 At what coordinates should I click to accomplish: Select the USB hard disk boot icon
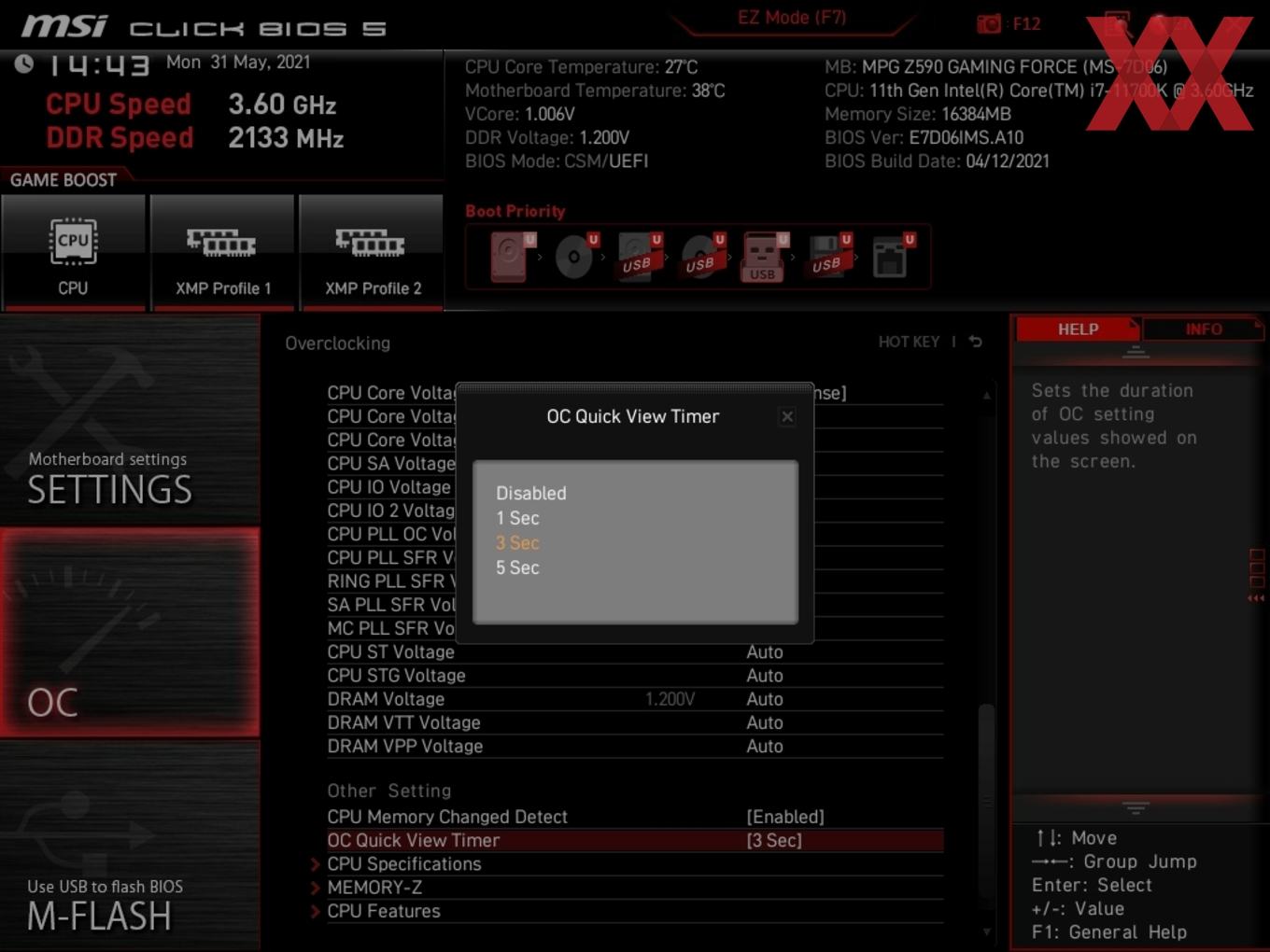point(639,257)
